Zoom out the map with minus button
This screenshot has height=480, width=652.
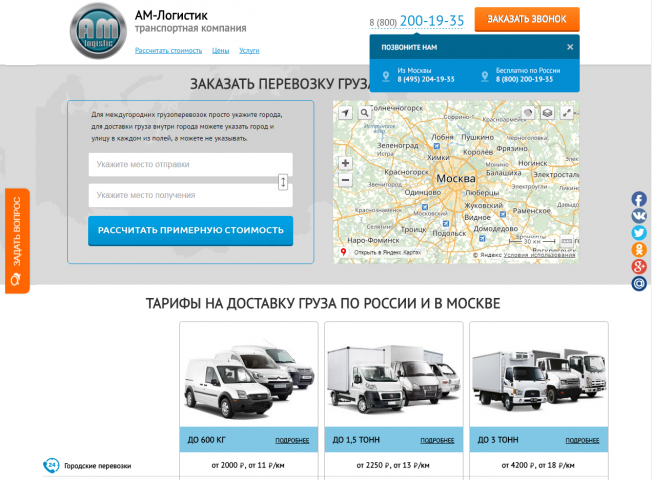tap(345, 180)
